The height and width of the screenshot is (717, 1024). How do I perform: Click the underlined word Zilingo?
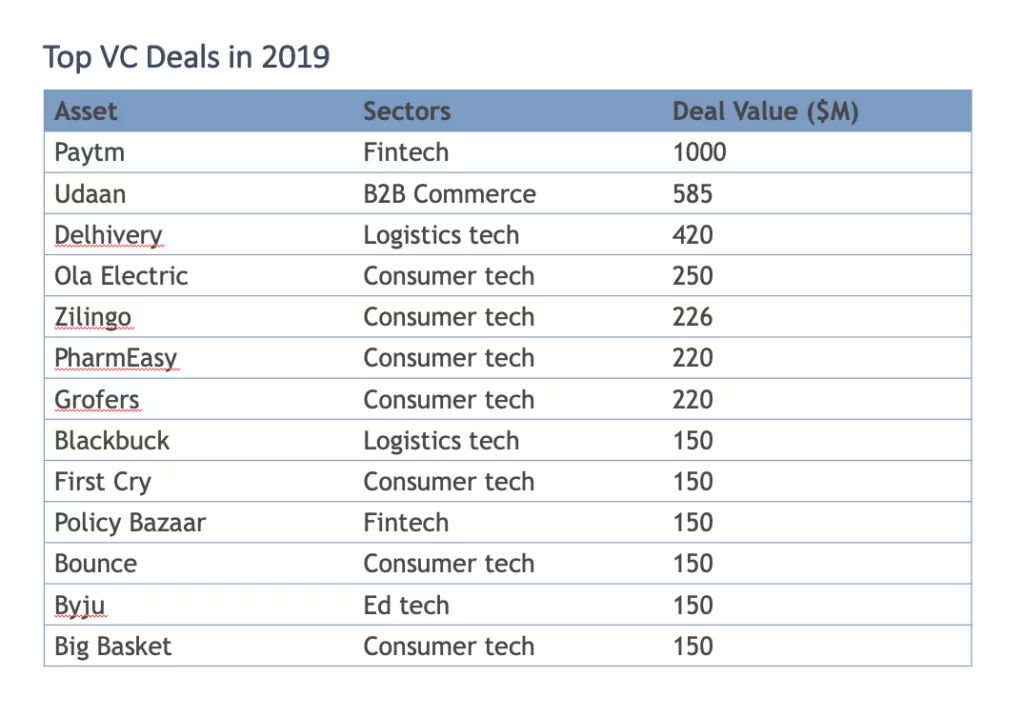93,317
